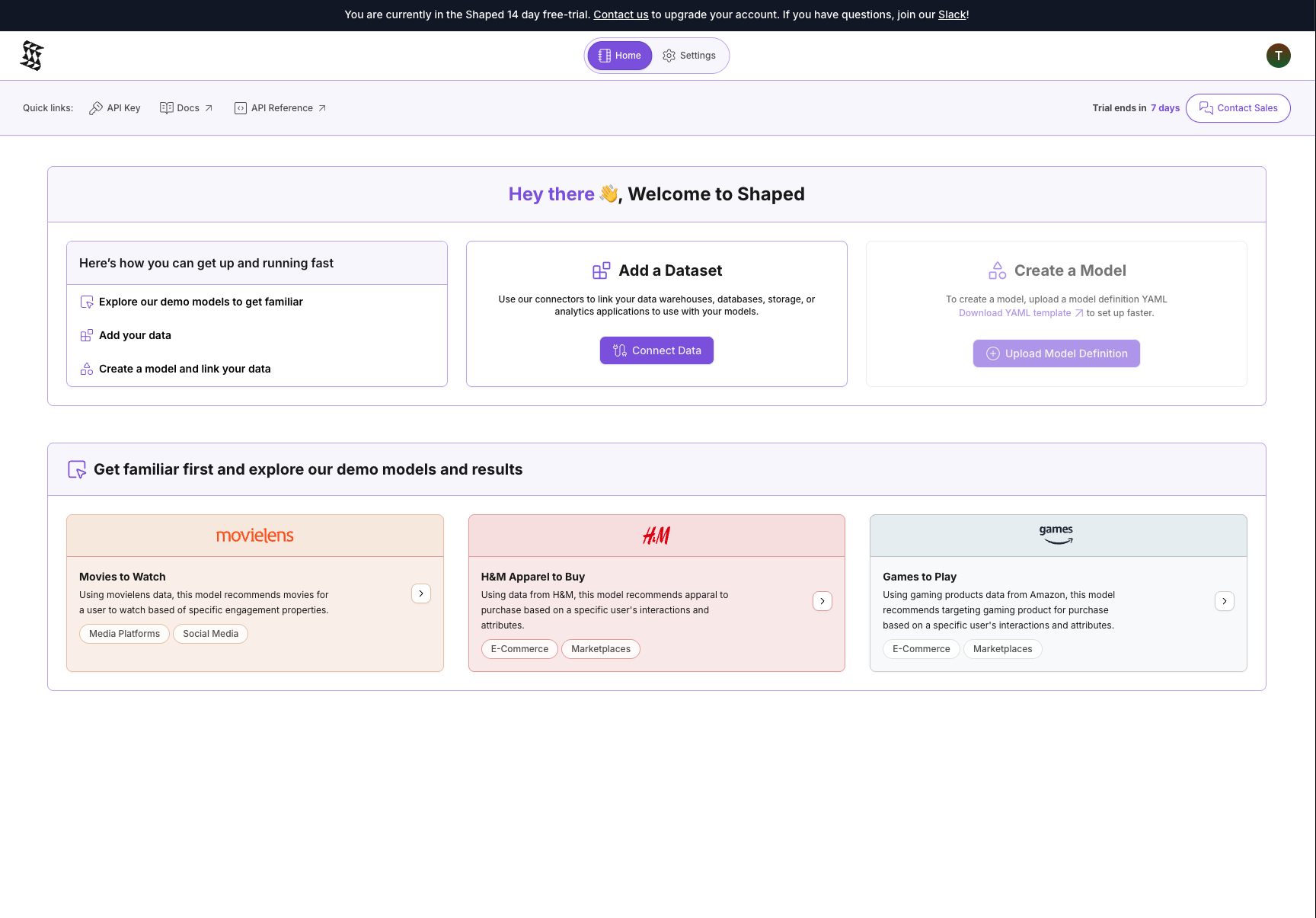Select the Media Platforms tag
The image size is (1316, 918).
click(x=124, y=634)
